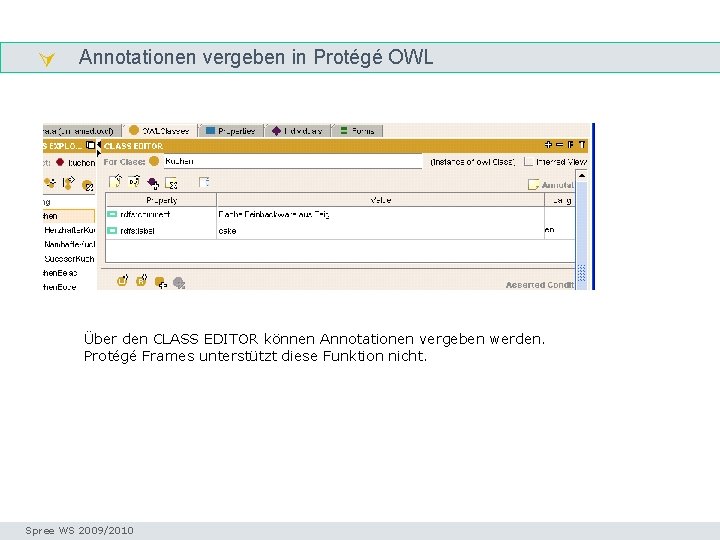
Task: Click the scrollbar up arrow in Class Editor
Action: click(x=582, y=175)
